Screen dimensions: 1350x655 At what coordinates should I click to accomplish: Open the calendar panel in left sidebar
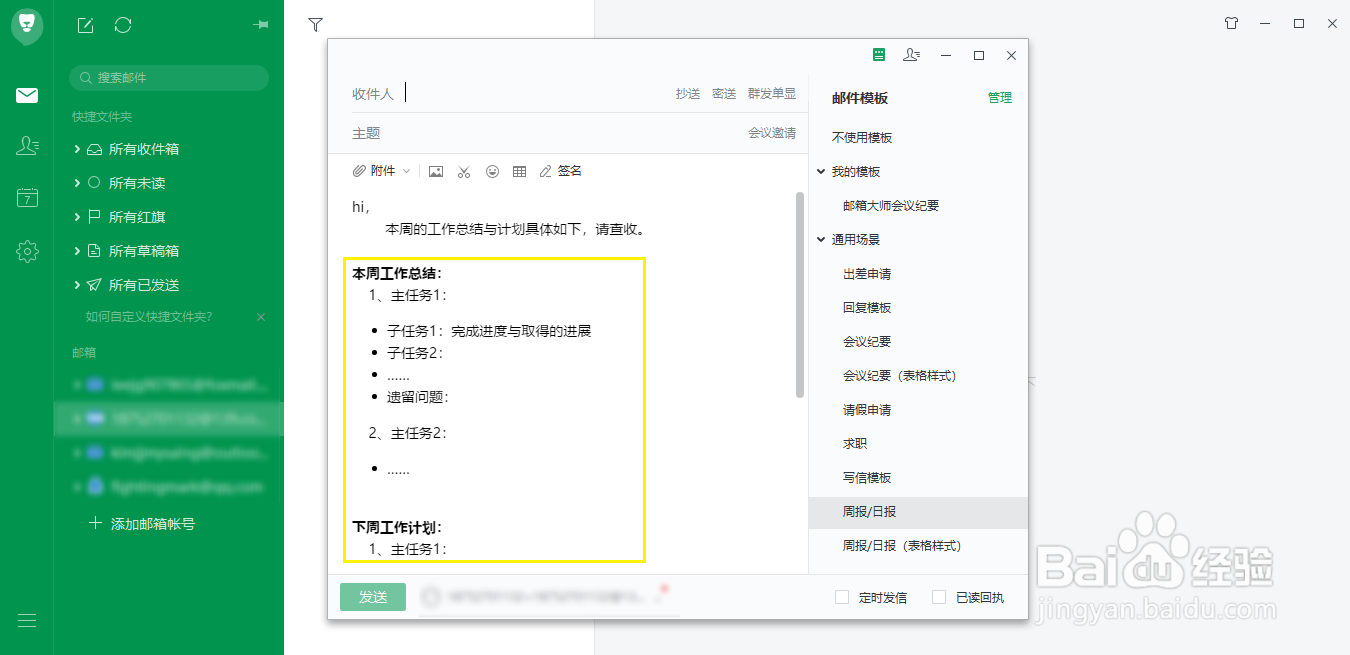(x=27, y=197)
